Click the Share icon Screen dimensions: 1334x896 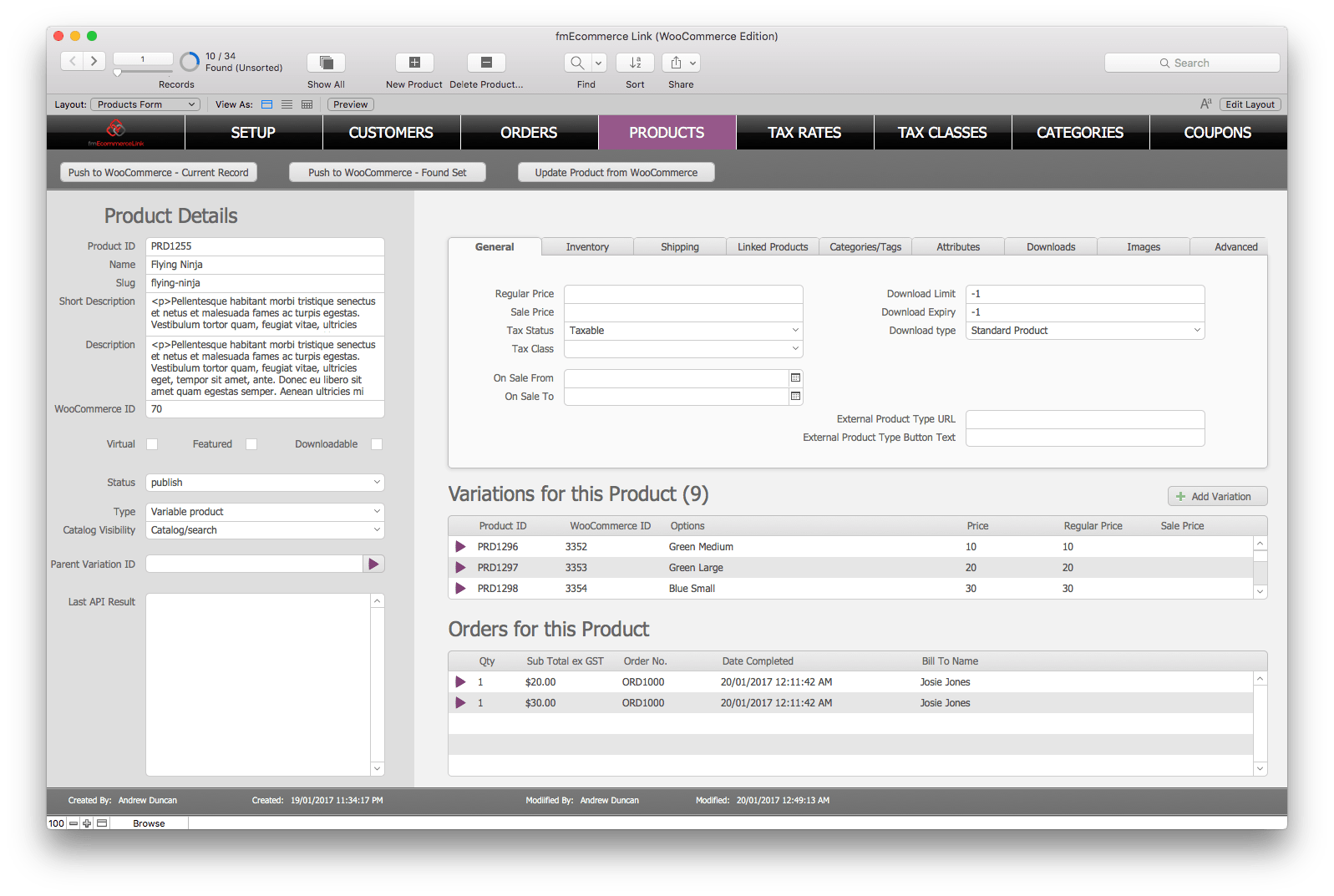(x=676, y=63)
